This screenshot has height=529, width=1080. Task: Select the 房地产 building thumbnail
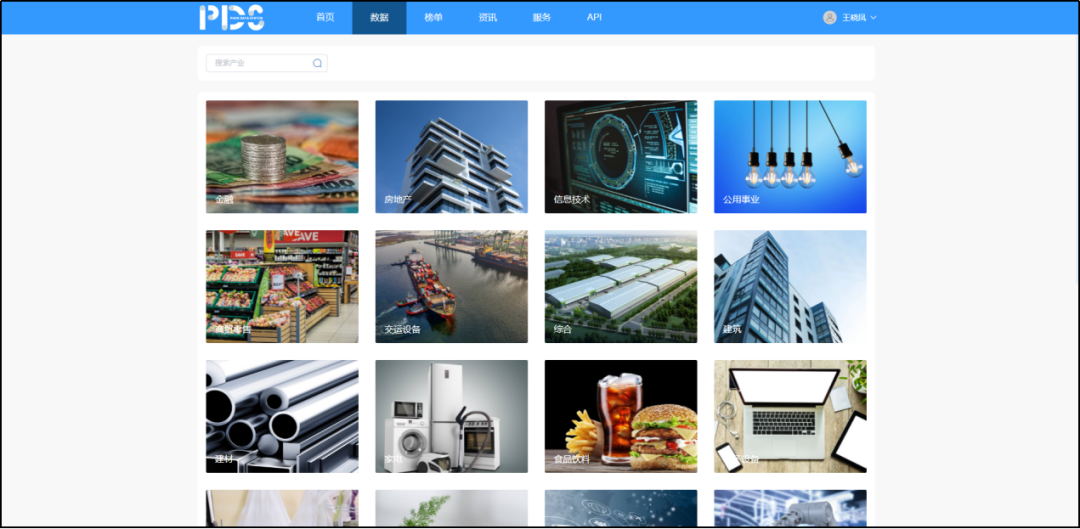(x=451, y=156)
